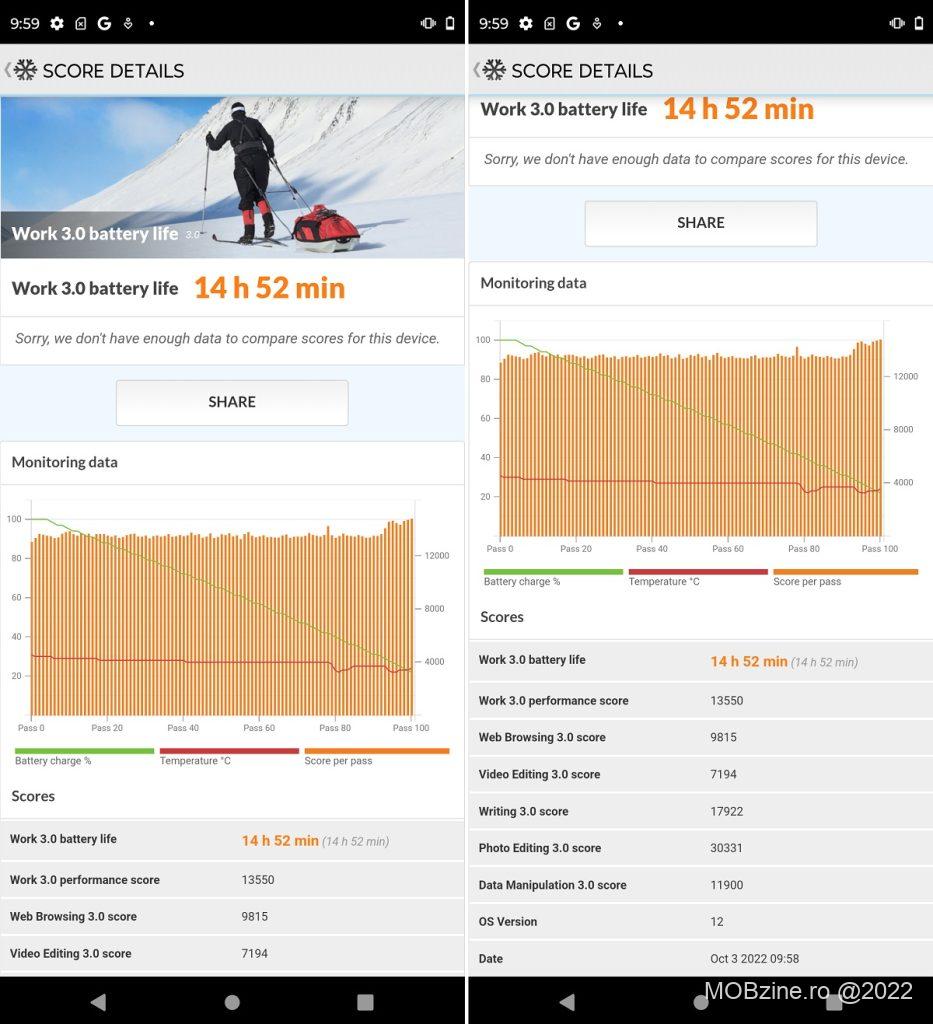
Task: Tap the Photo Editing 3.0 score row
Action: [700, 848]
